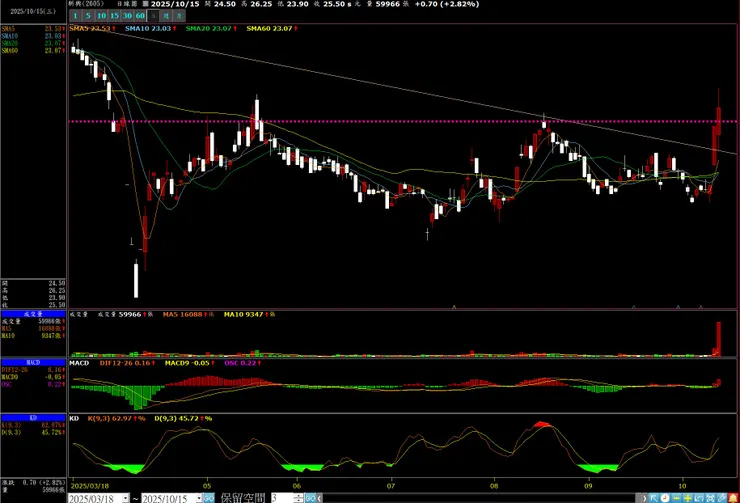Click the fit-to-screen icon in bottom toolbar
Screen dimensions: 740x503
point(710,497)
